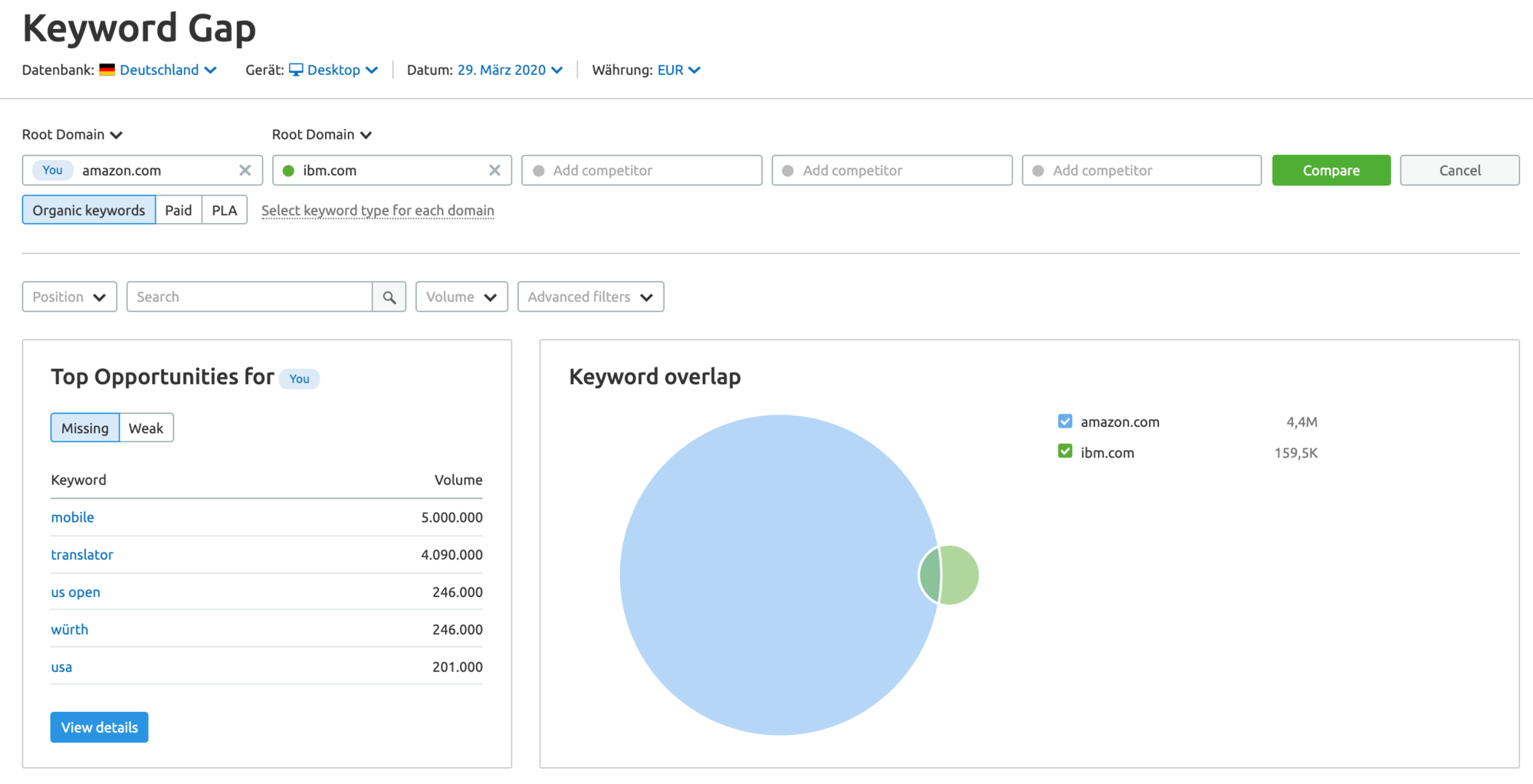
Task: Click the Keyword column header
Action: pyautogui.click(x=79, y=480)
